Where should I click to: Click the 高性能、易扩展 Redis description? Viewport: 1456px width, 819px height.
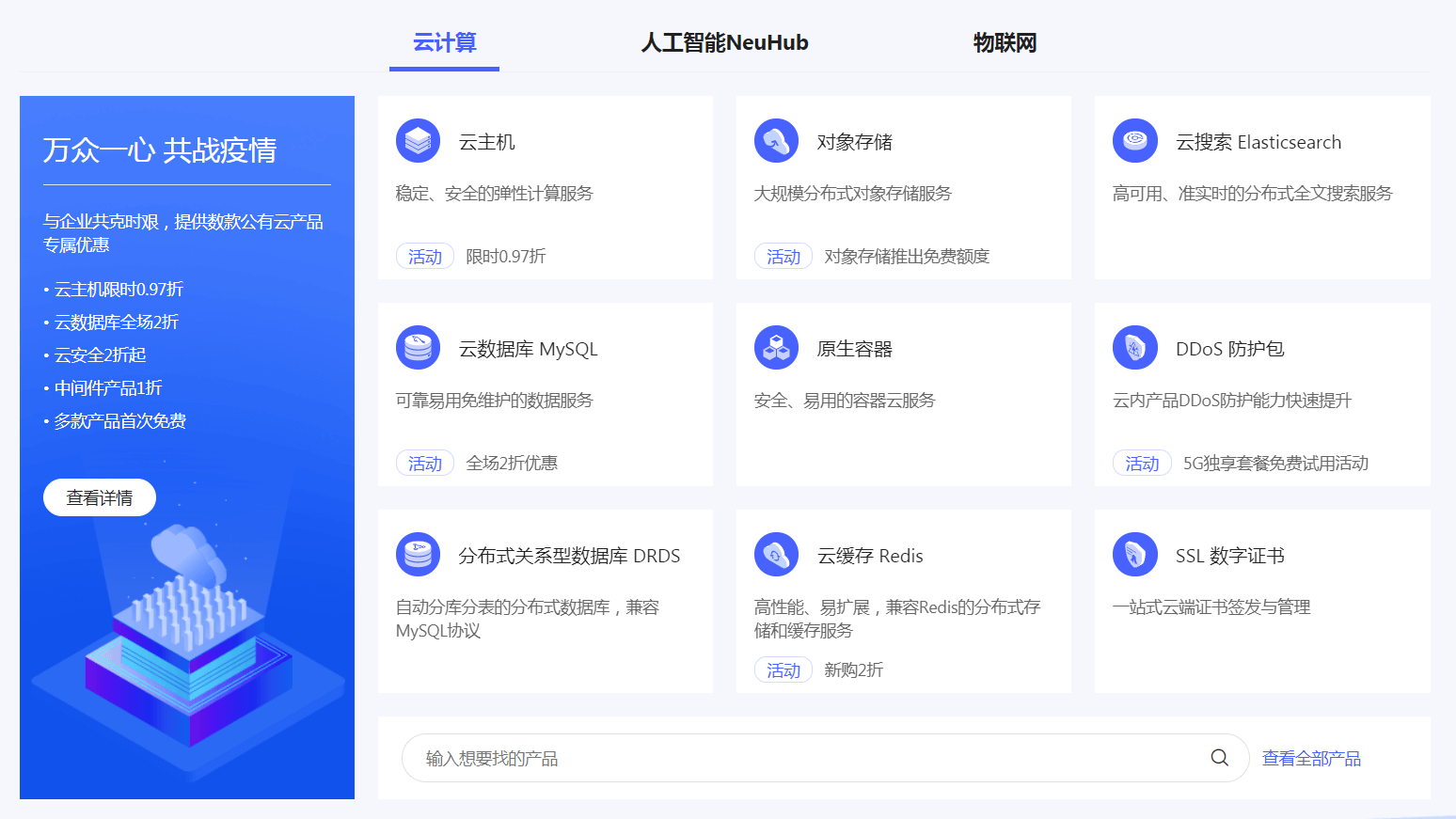click(x=897, y=619)
